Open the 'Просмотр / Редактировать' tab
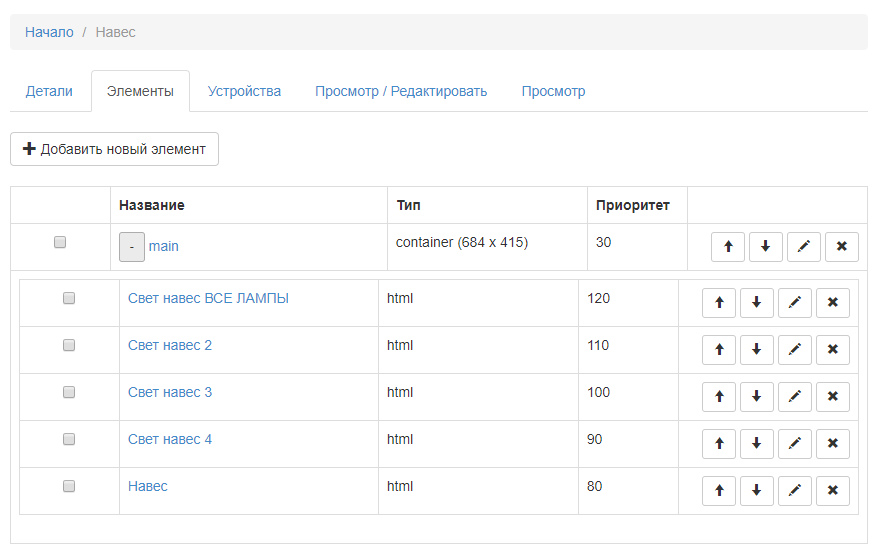 click(x=401, y=91)
